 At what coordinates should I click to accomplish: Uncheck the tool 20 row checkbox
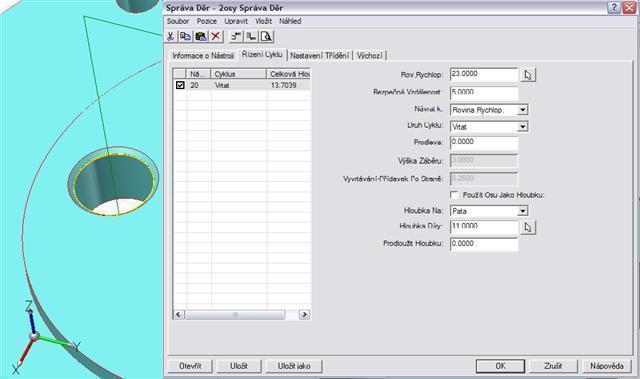(x=180, y=85)
